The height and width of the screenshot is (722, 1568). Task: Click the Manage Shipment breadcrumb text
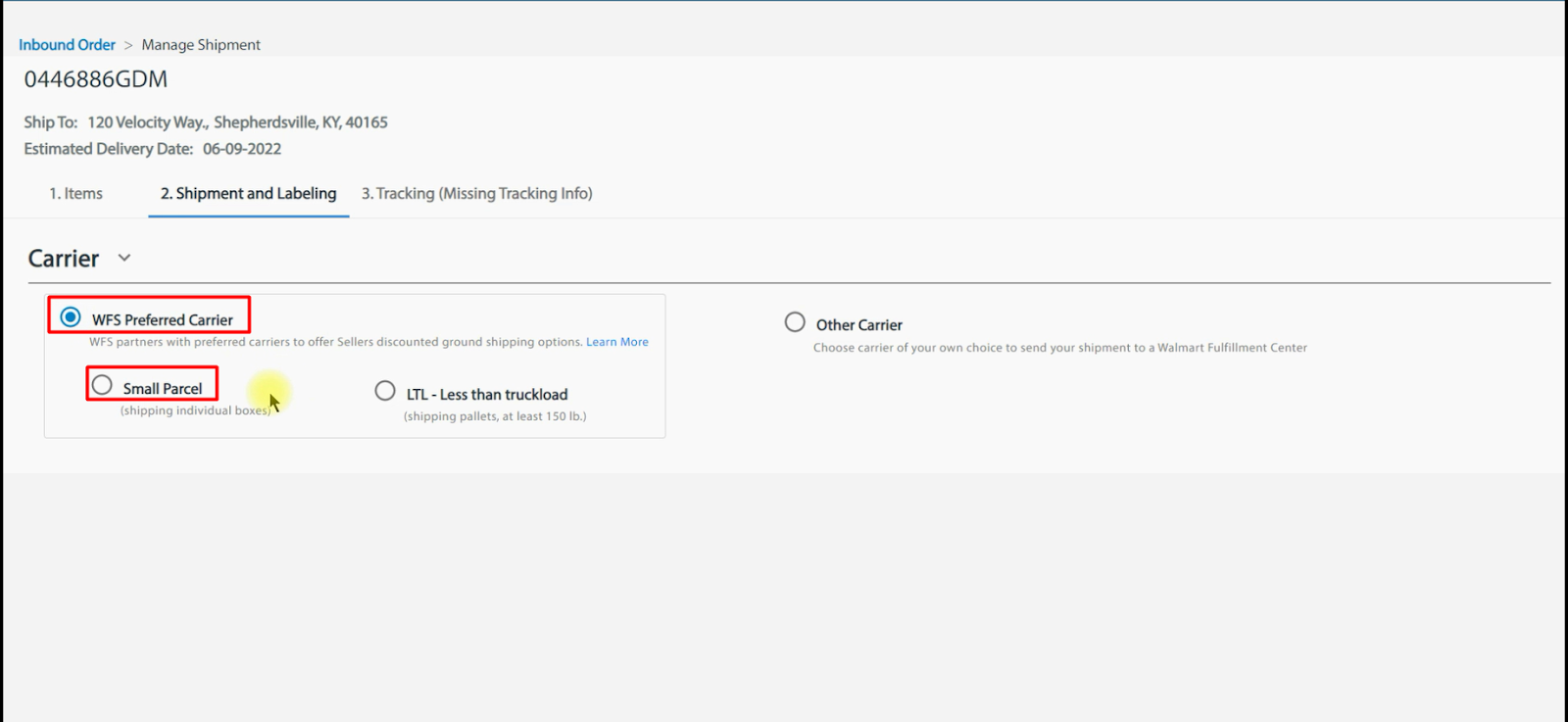[201, 45]
